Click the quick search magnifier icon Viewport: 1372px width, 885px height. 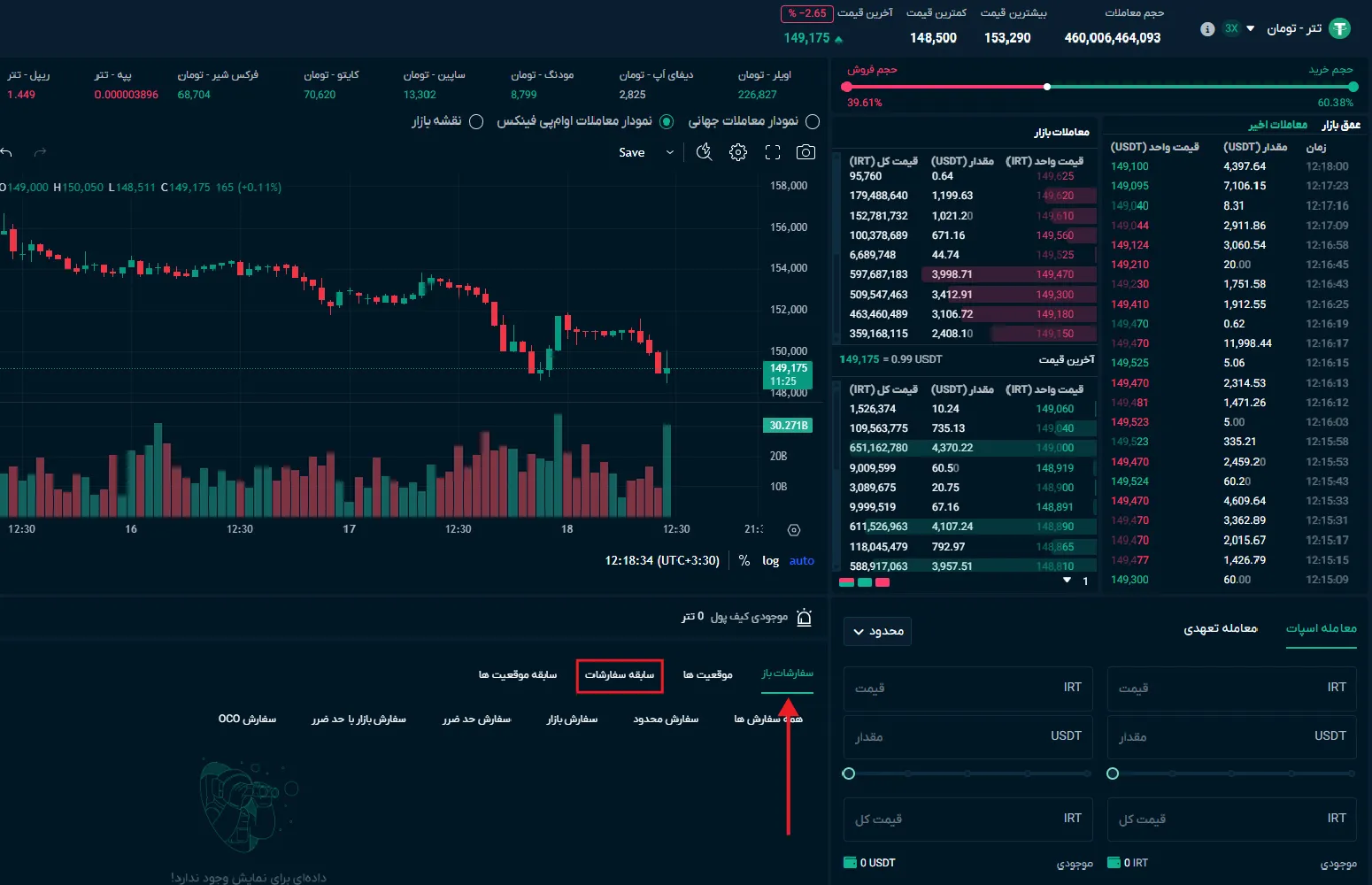click(705, 152)
